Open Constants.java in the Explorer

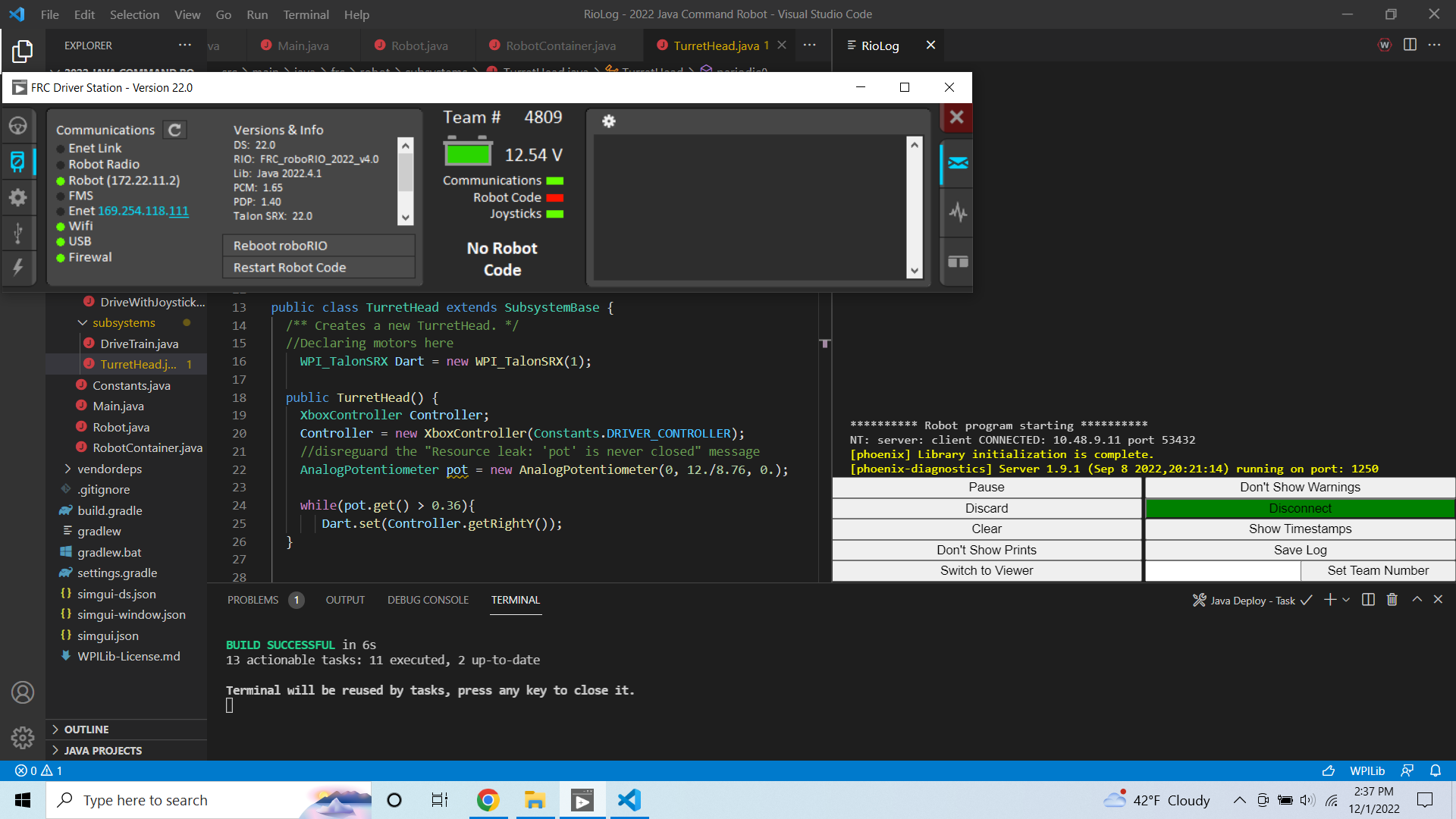(x=131, y=386)
